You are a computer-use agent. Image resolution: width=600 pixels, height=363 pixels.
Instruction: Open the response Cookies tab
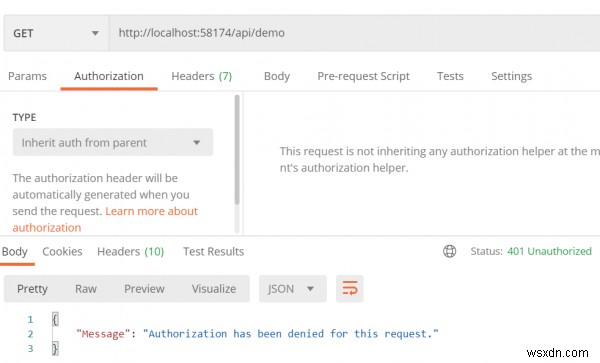62,251
